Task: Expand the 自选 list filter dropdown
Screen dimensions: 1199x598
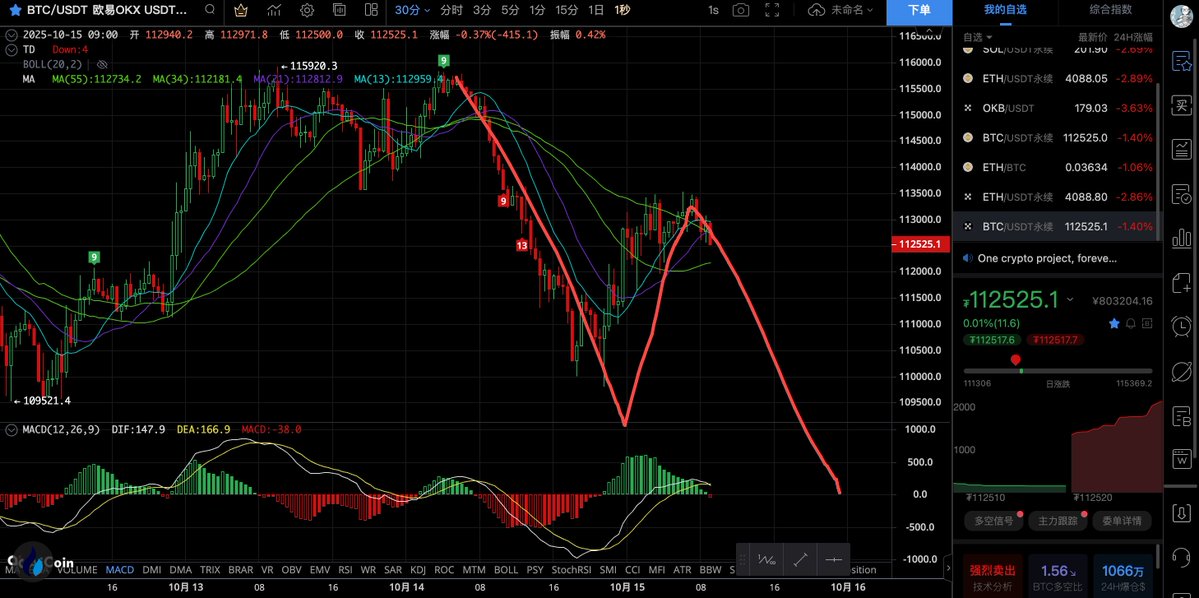Action: (x=977, y=37)
